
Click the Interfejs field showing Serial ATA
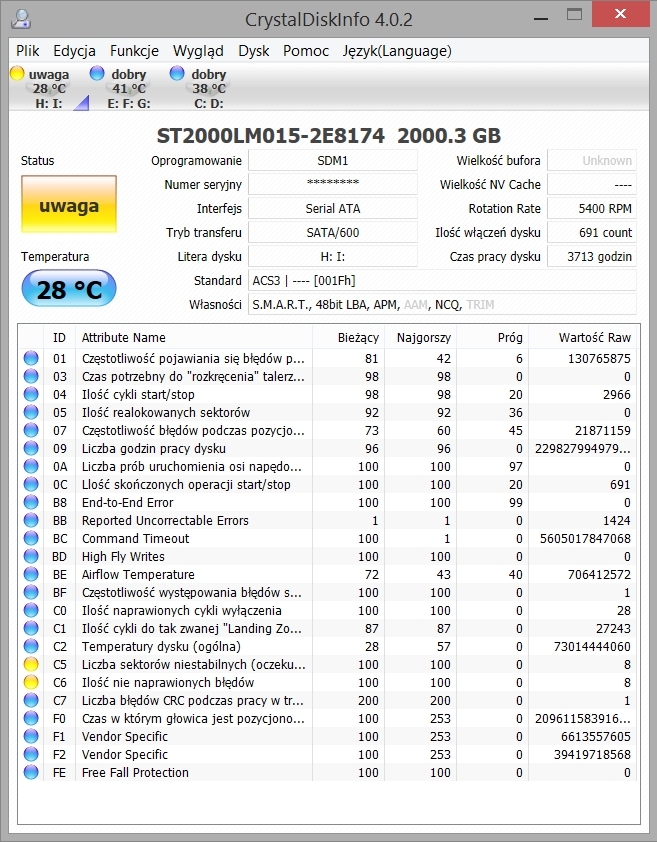pyautogui.click(x=333, y=208)
